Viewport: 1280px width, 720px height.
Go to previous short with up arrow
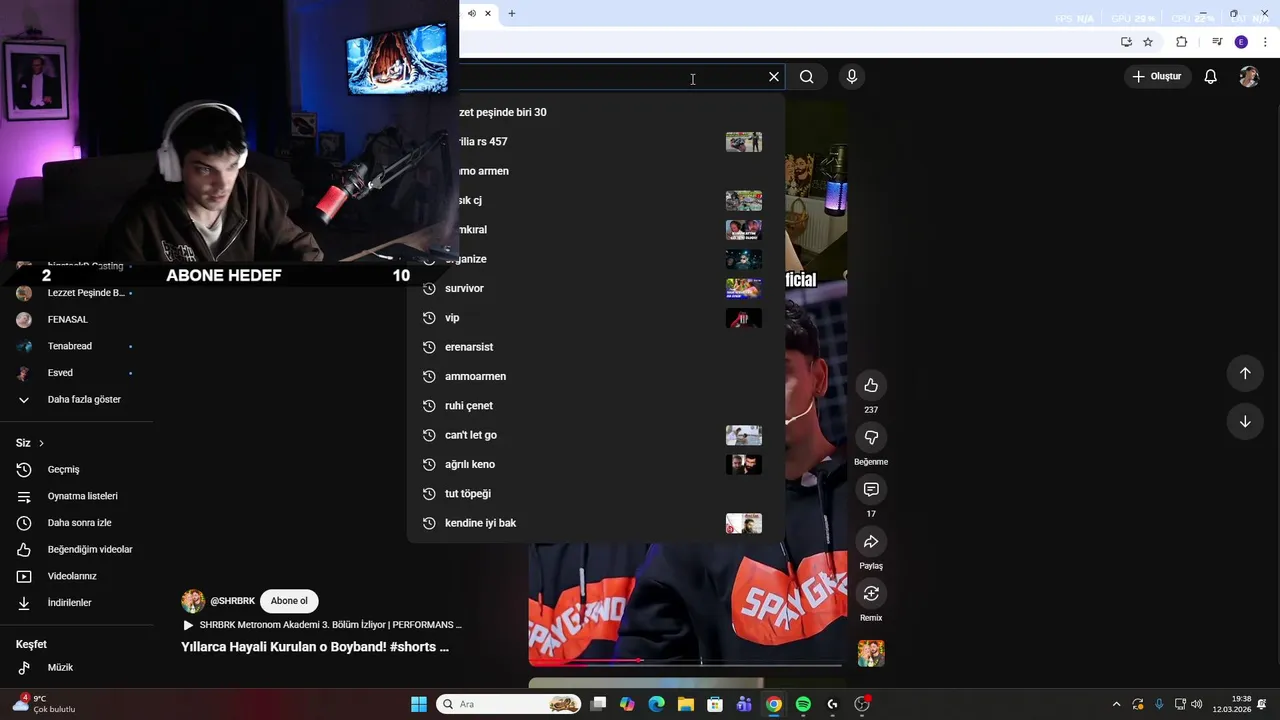click(1245, 373)
